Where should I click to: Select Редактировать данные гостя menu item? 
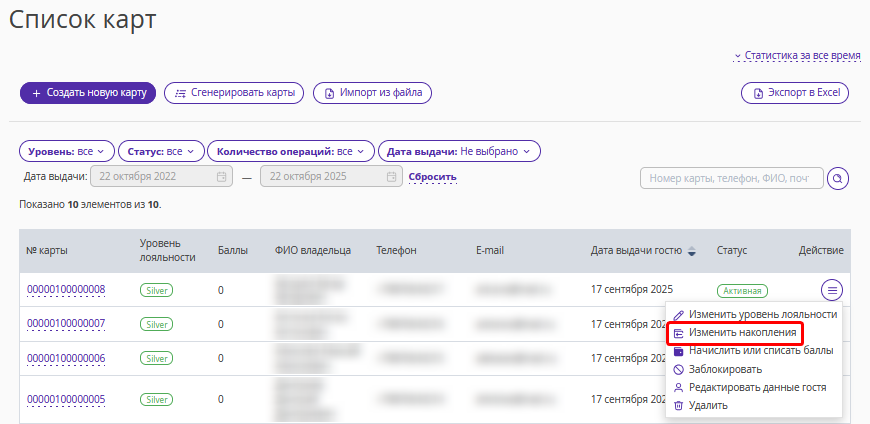coord(757,387)
